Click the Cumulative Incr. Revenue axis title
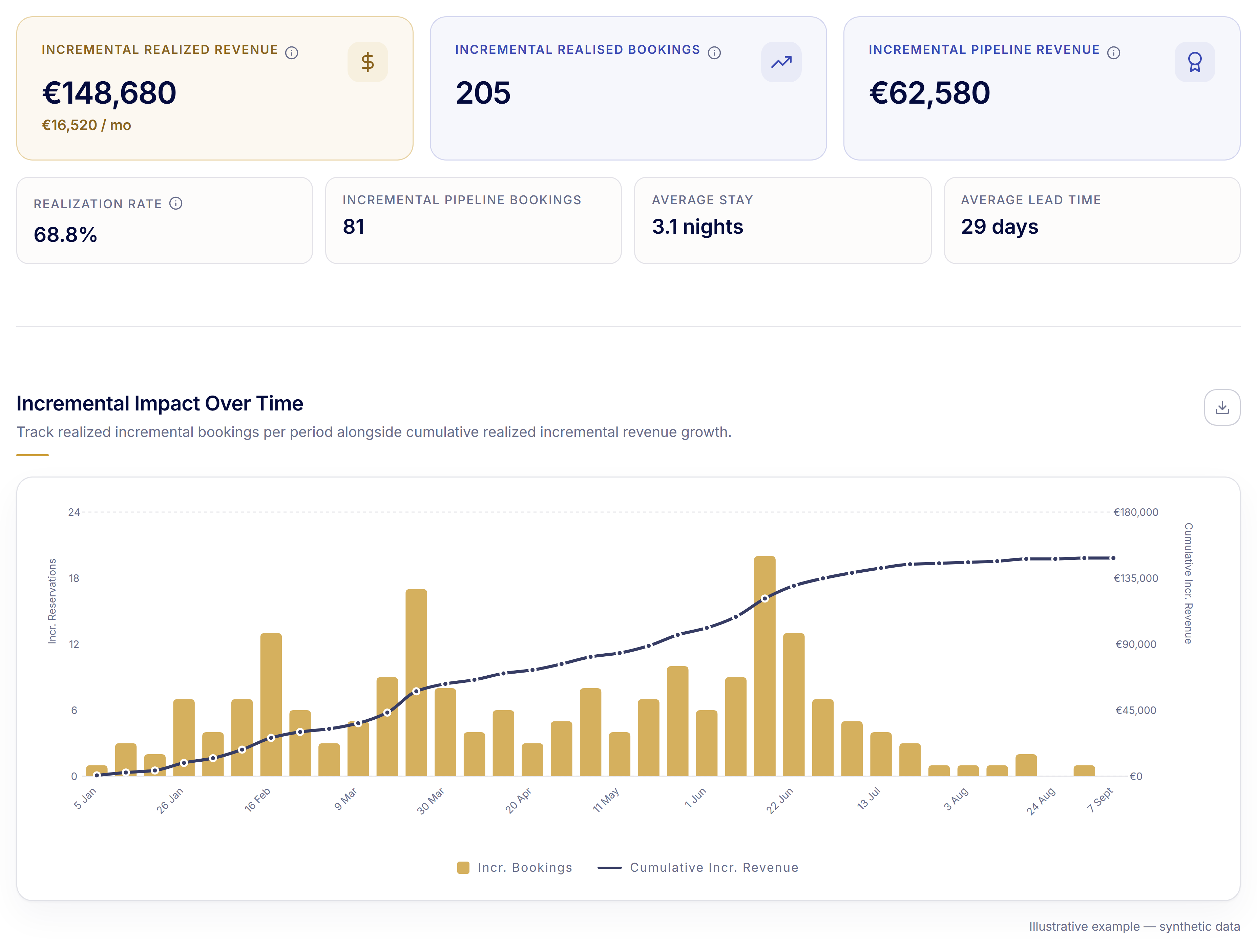Viewport: 1257px width, 952px height. [1188, 583]
